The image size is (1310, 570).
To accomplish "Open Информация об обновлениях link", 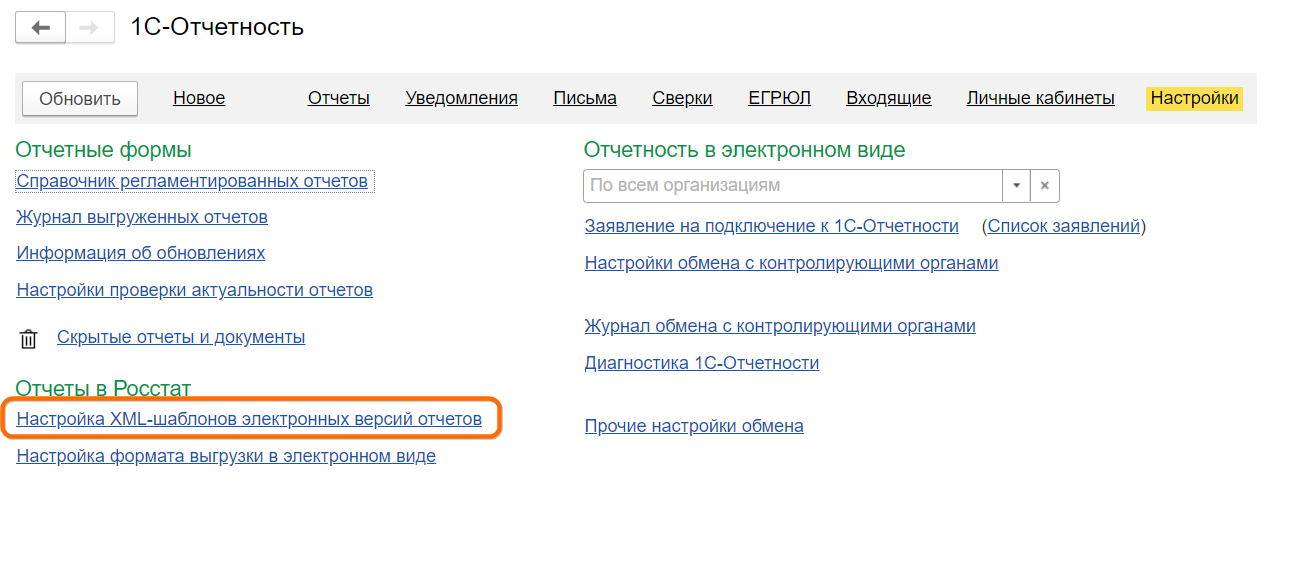I will [x=141, y=253].
